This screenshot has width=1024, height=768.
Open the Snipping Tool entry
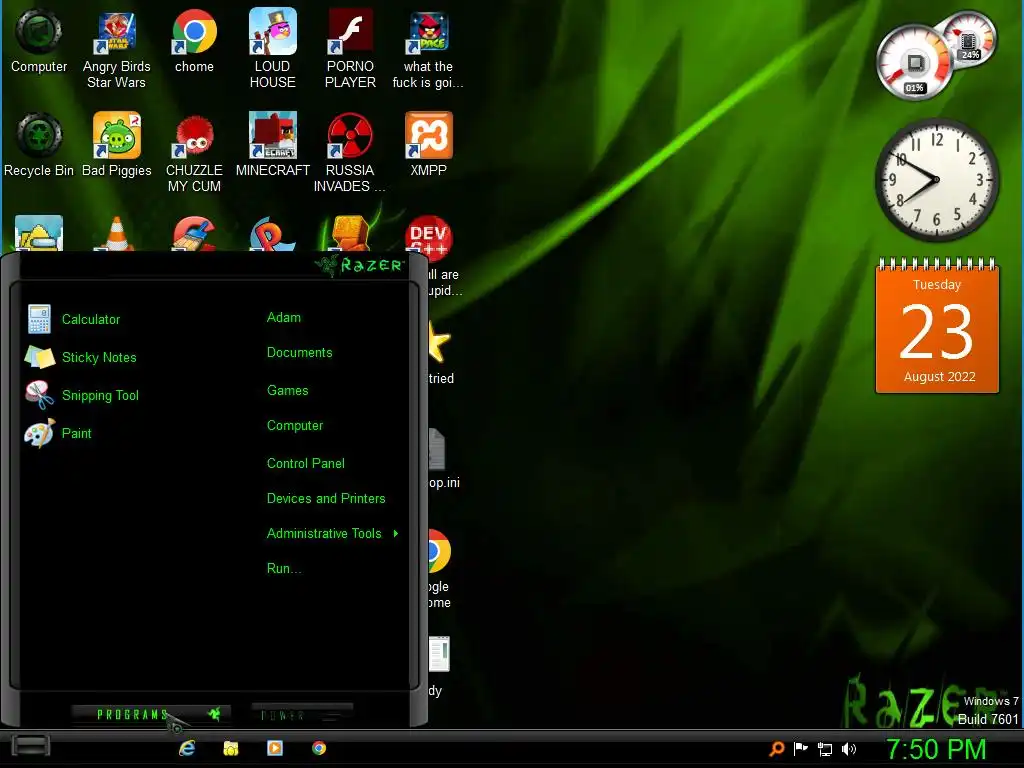(82, 395)
